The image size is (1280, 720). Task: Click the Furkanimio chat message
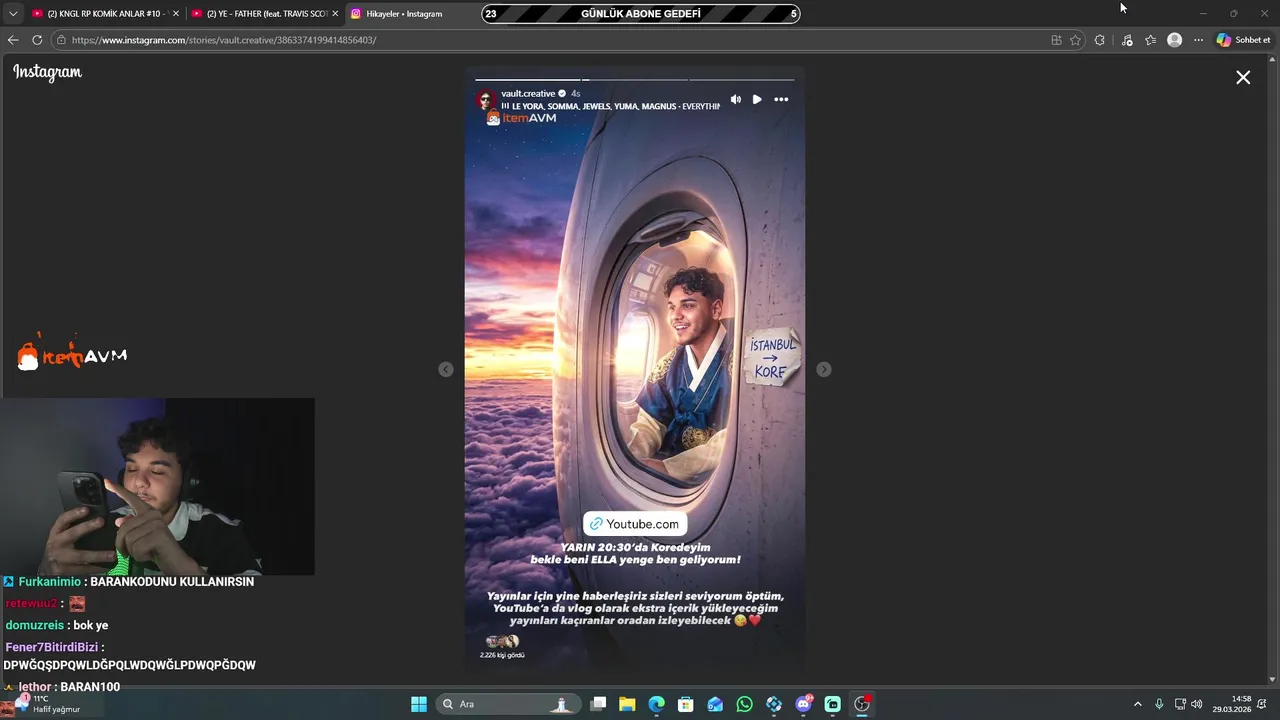[128, 581]
